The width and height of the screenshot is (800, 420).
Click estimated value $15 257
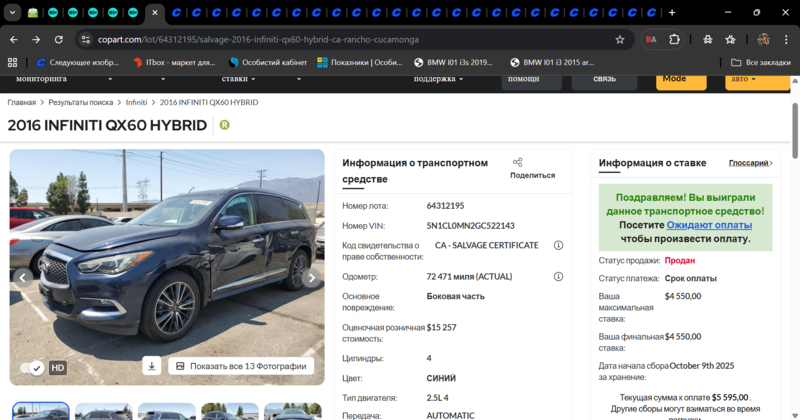[441, 328]
